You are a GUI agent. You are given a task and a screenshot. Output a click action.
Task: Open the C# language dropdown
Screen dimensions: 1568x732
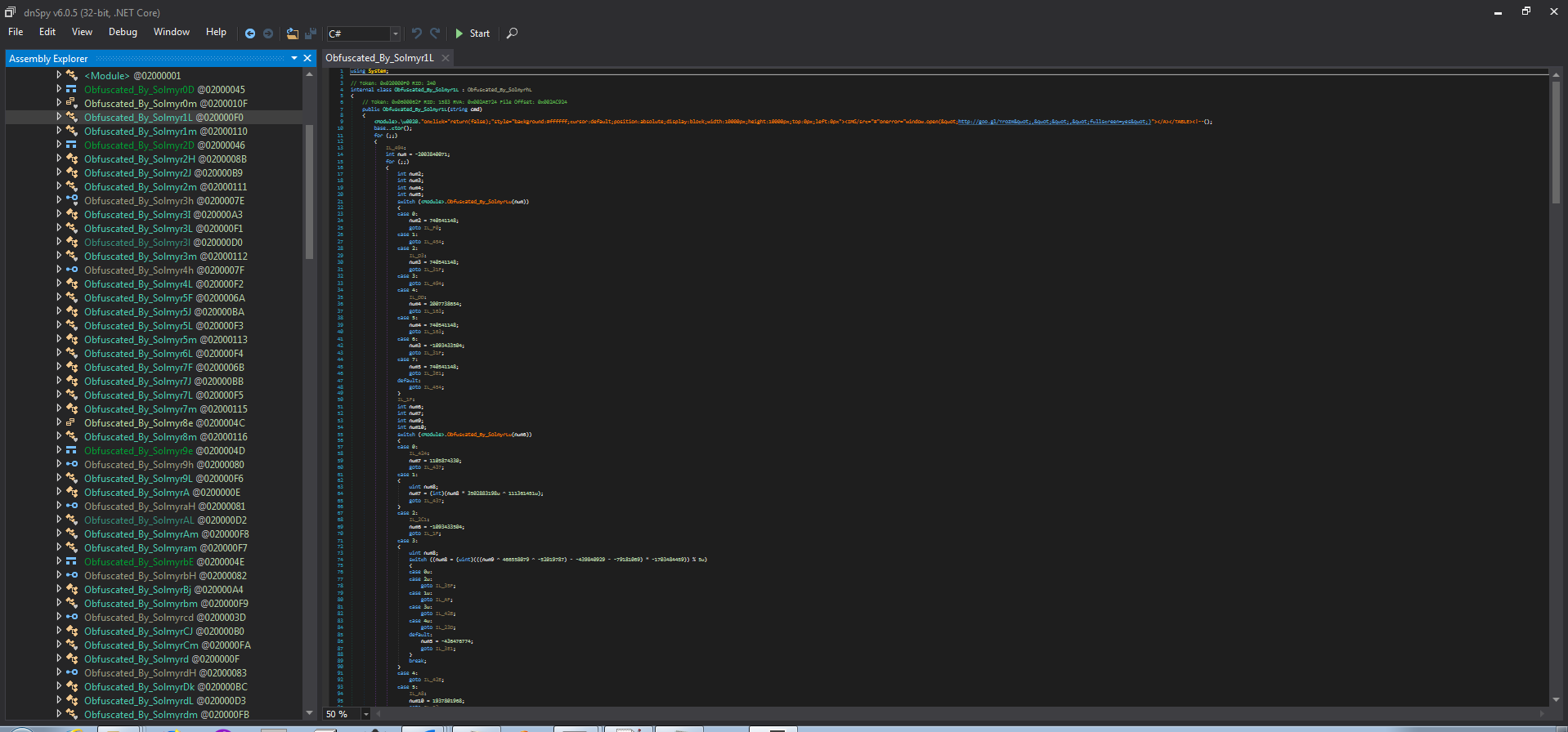[x=395, y=33]
